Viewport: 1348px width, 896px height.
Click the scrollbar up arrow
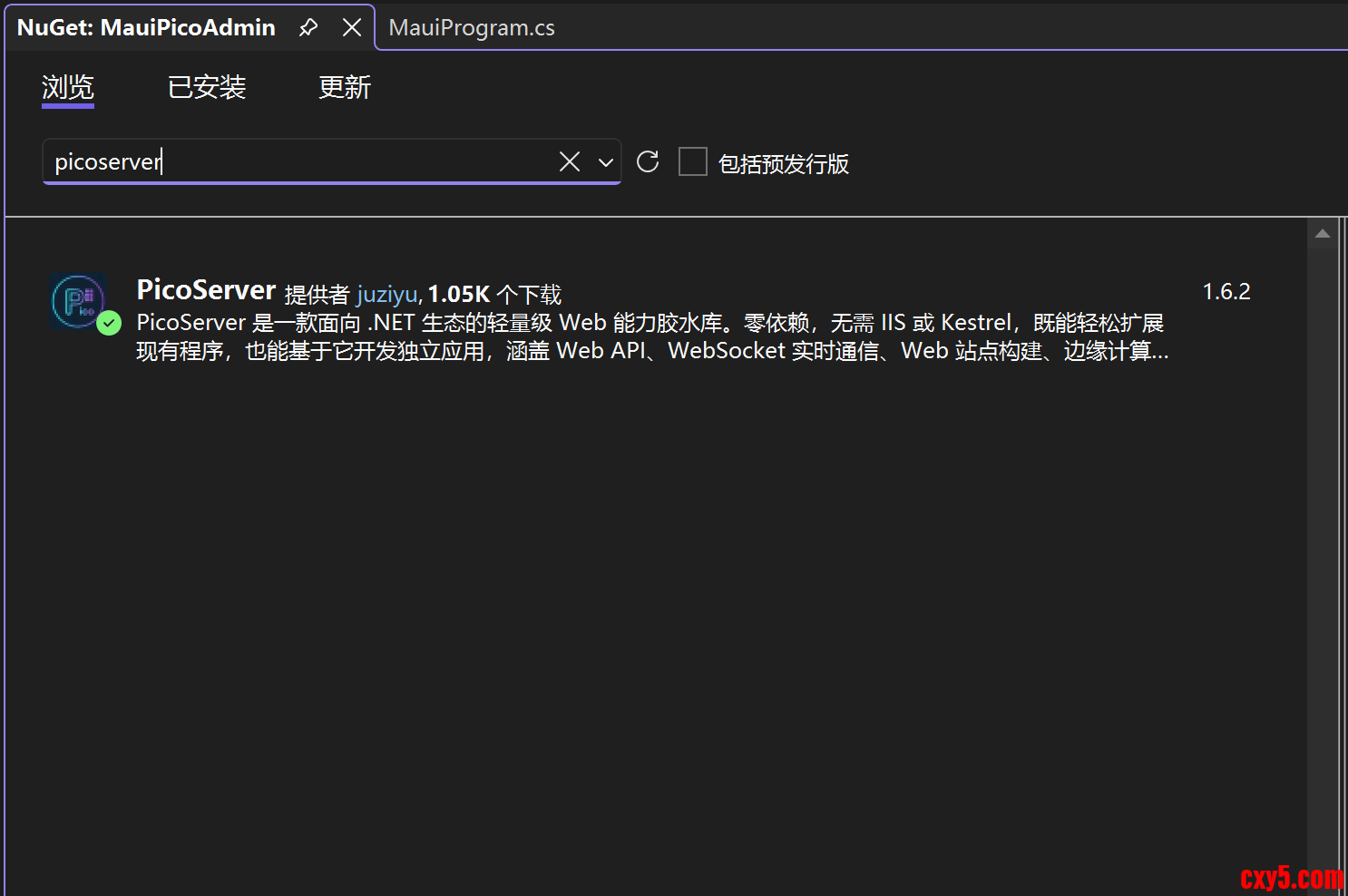(1323, 234)
